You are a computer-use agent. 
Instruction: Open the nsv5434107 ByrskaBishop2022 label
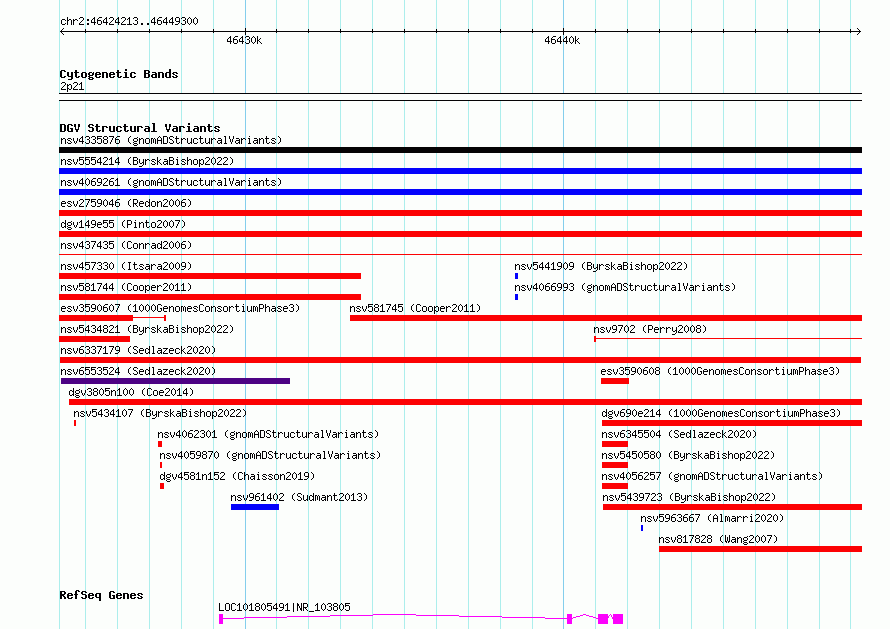click(160, 413)
